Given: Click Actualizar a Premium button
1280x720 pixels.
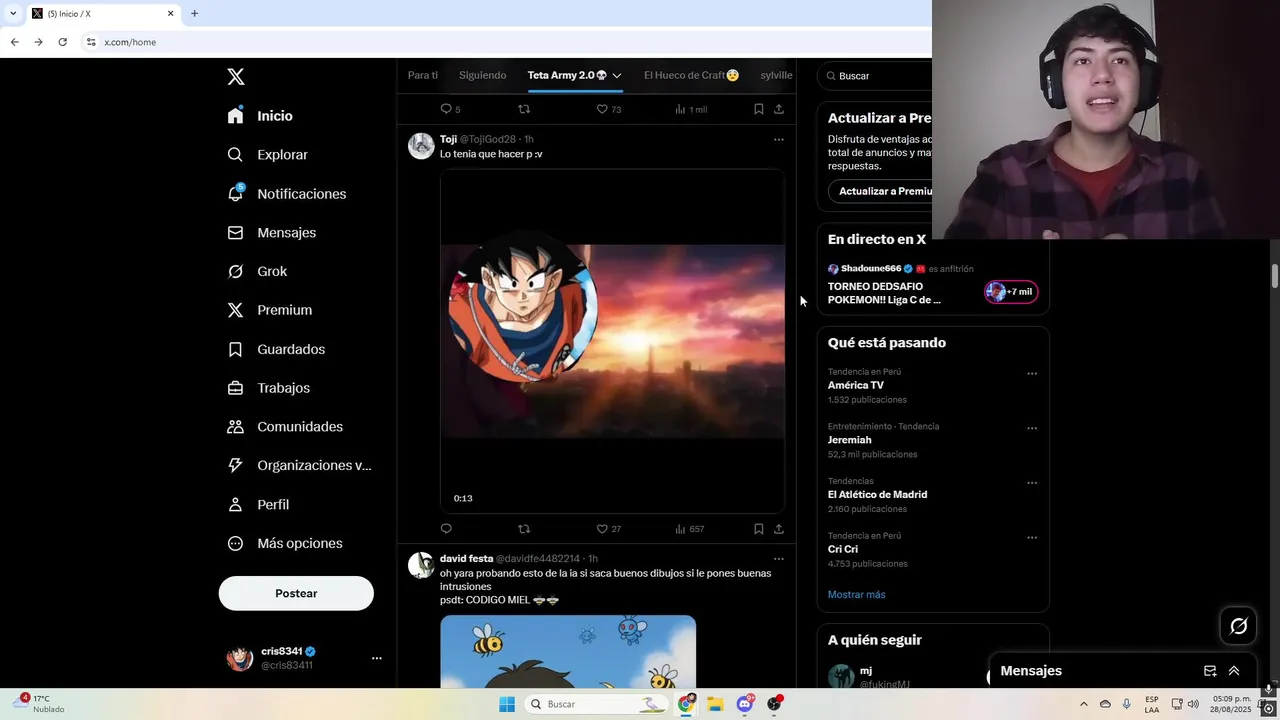Looking at the screenshot, I should 880,191.
